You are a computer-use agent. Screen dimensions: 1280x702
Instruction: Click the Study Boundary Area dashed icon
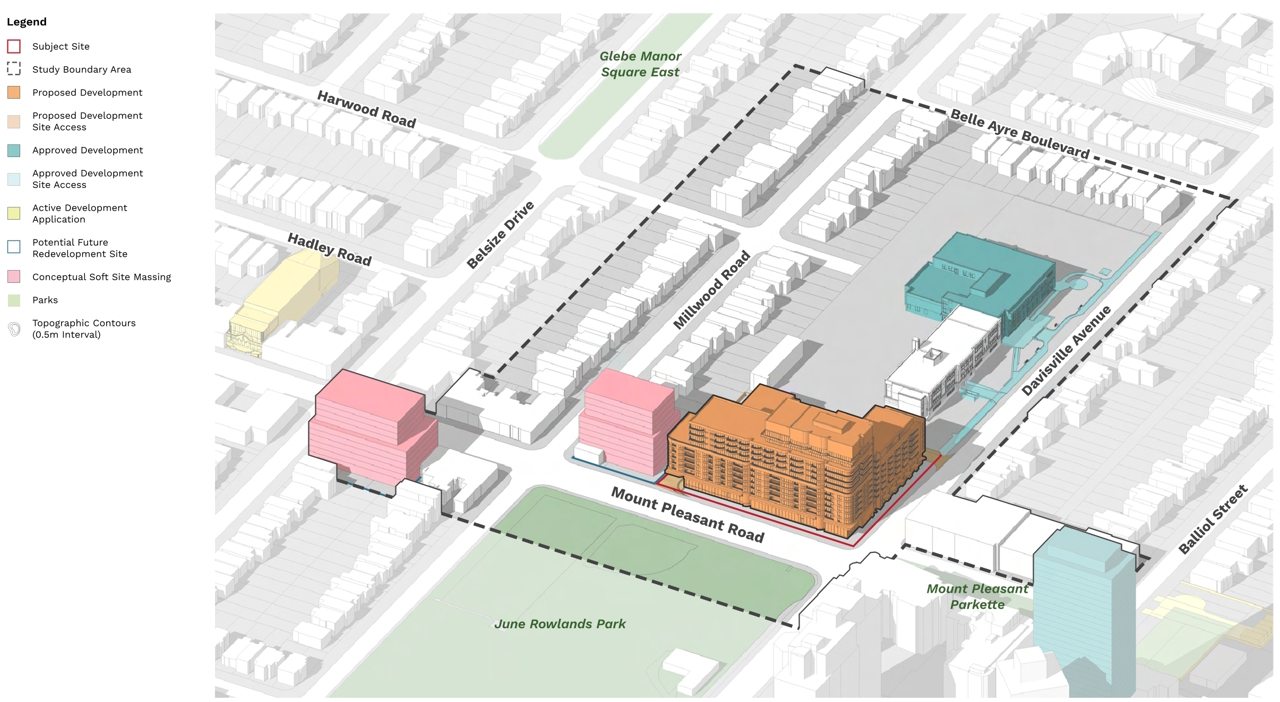tap(14, 69)
